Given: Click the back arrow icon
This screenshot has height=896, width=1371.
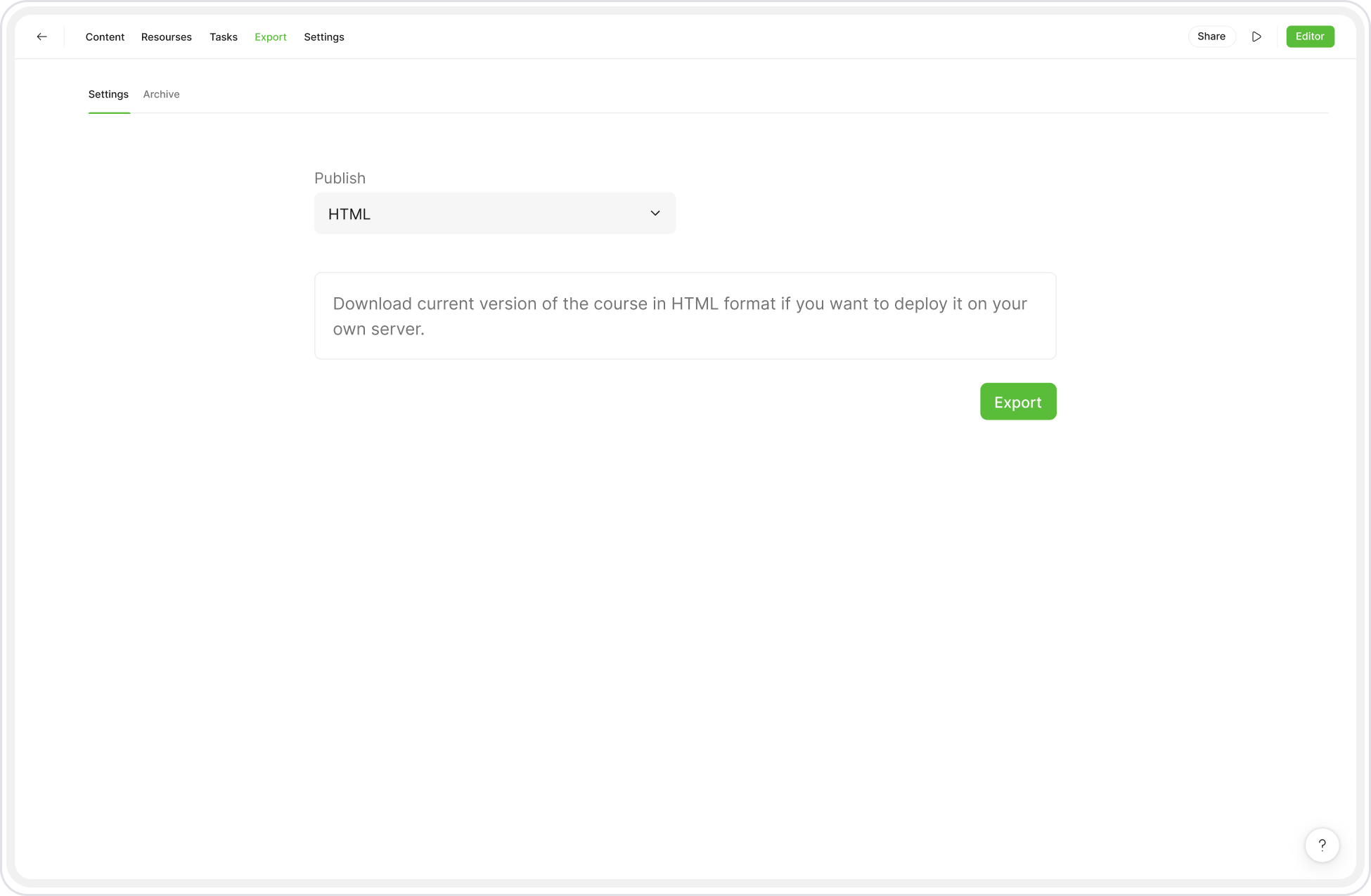Looking at the screenshot, I should (42, 37).
